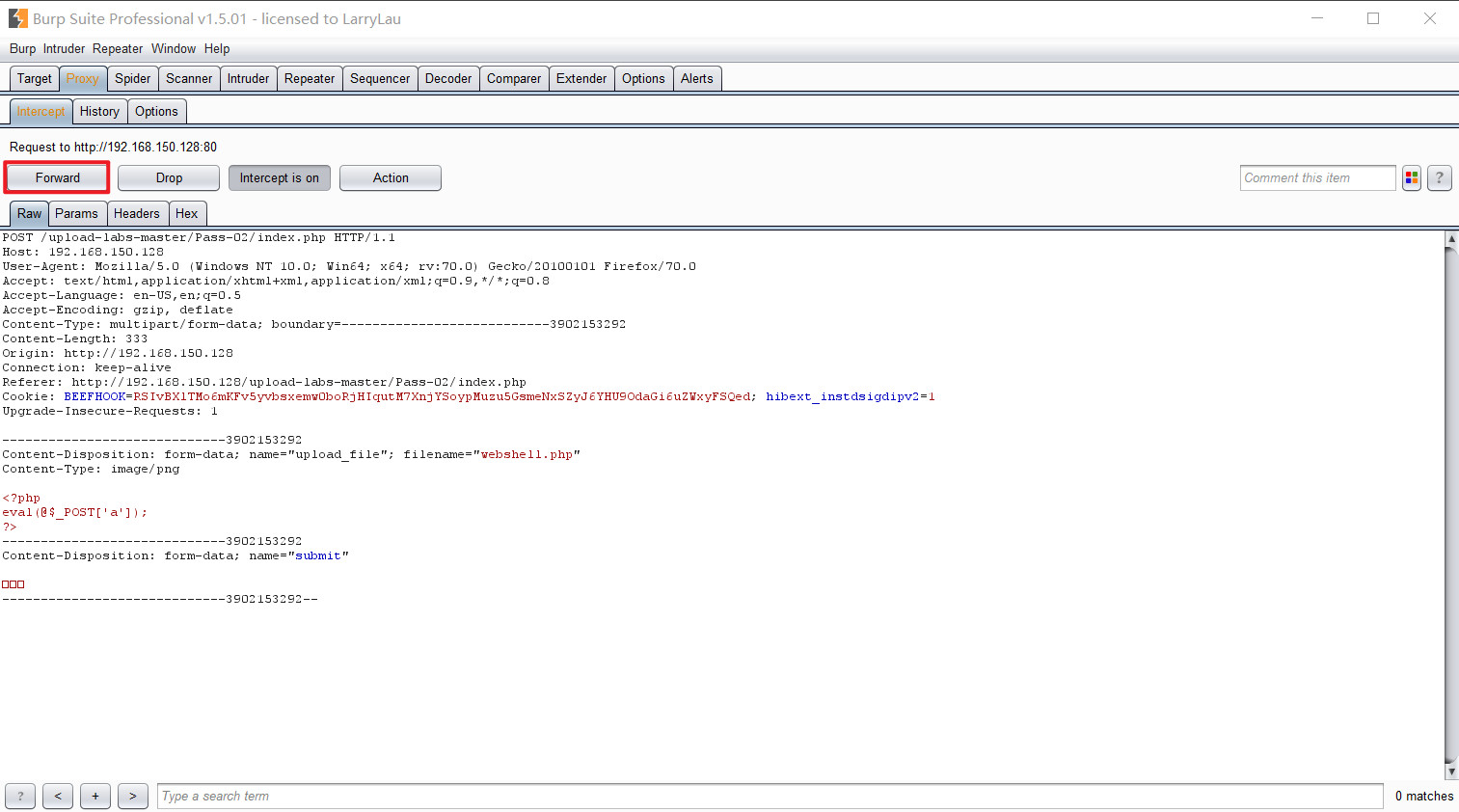This screenshot has width=1459, height=812.
Task: Open the Help menu
Action: (x=217, y=49)
